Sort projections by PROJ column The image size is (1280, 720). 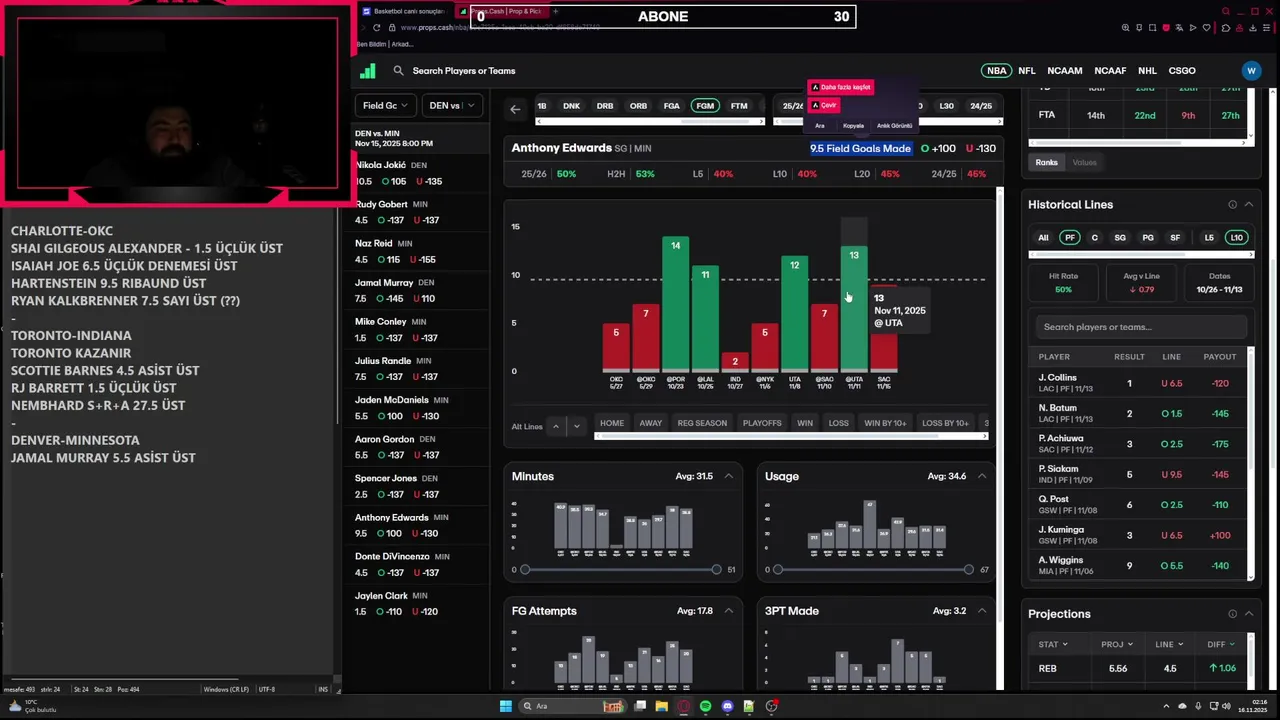tap(1118, 644)
